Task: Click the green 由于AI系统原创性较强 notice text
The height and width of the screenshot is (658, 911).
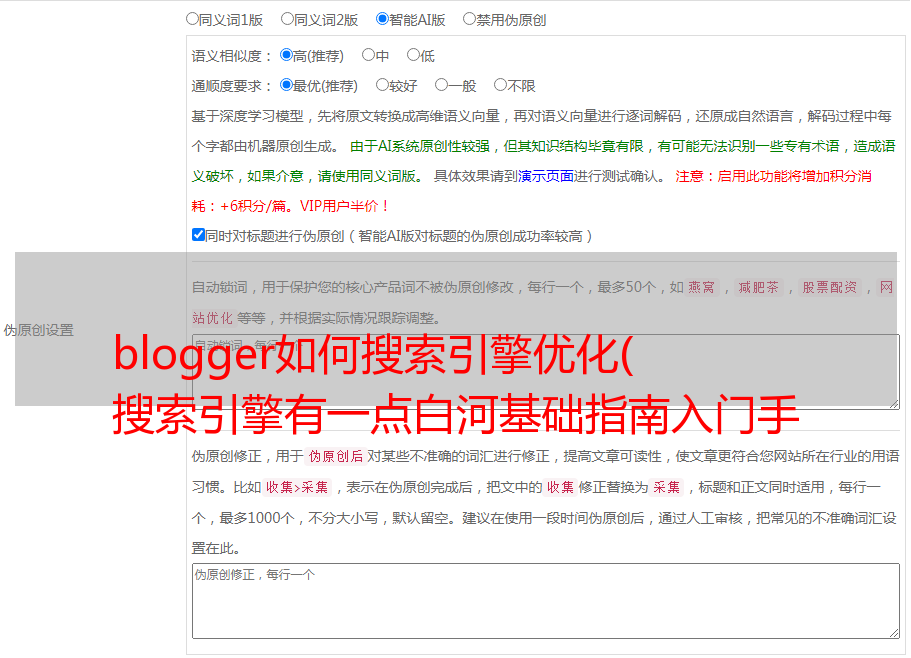Action: click(x=420, y=146)
